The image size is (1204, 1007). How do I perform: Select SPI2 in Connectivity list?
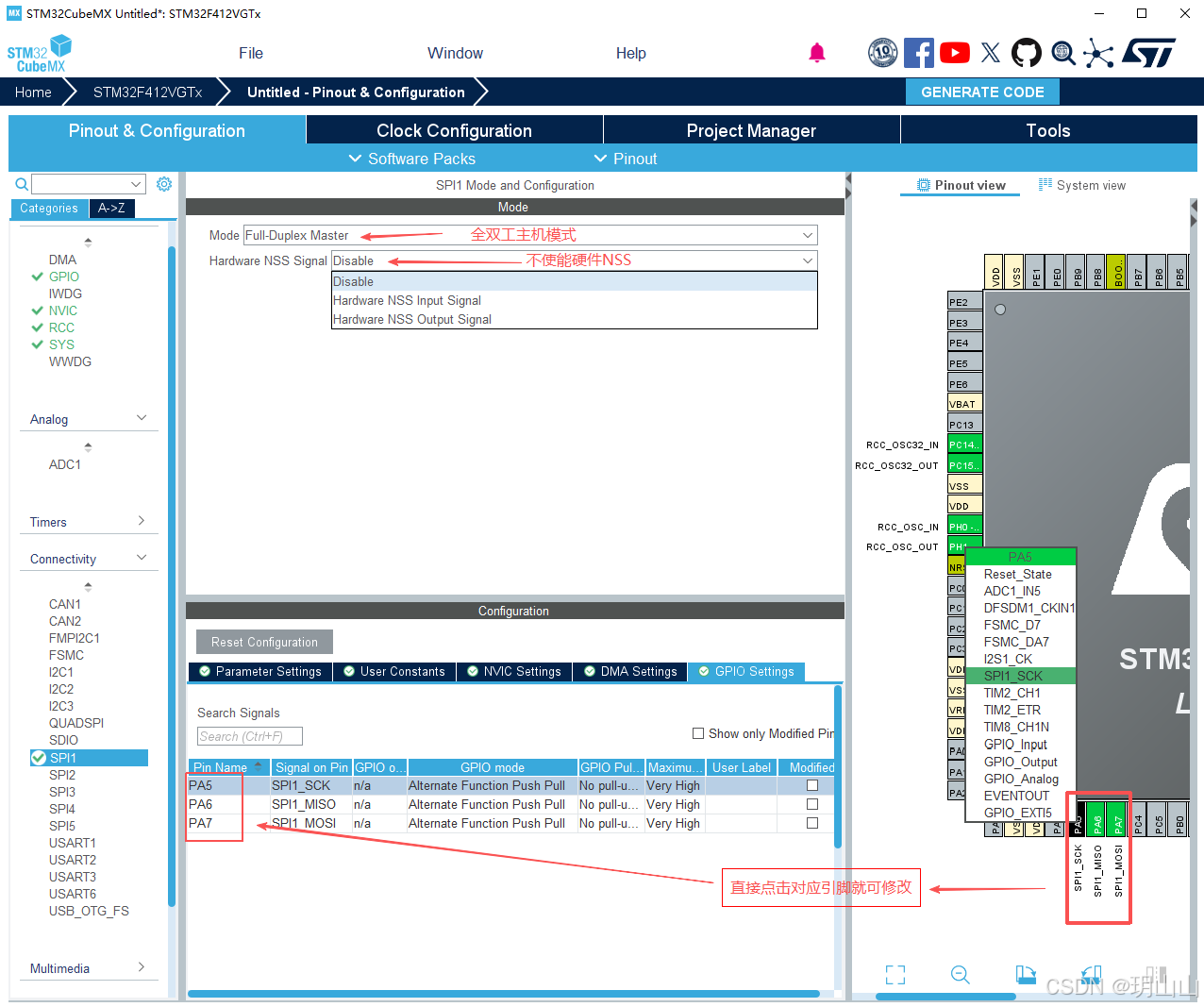[x=62, y=775]
